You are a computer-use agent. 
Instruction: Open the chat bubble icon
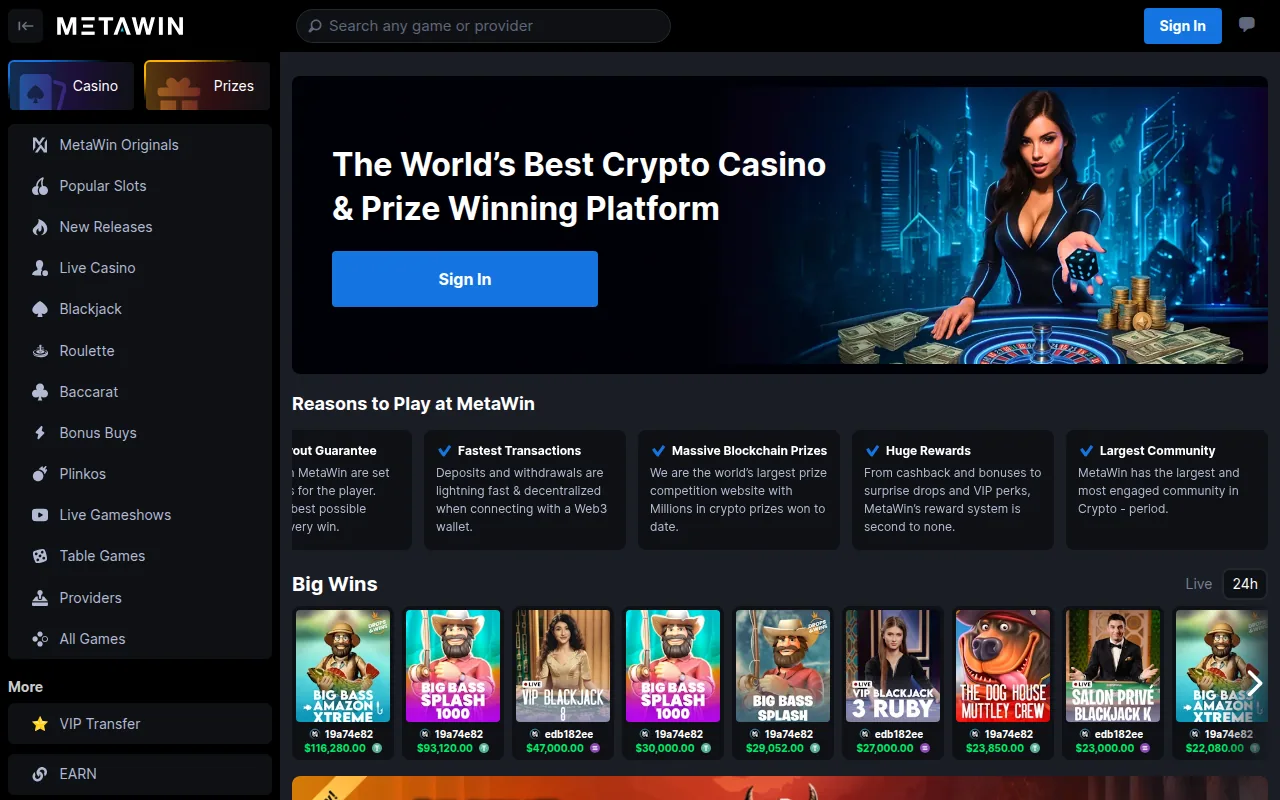click(1247, 25)
